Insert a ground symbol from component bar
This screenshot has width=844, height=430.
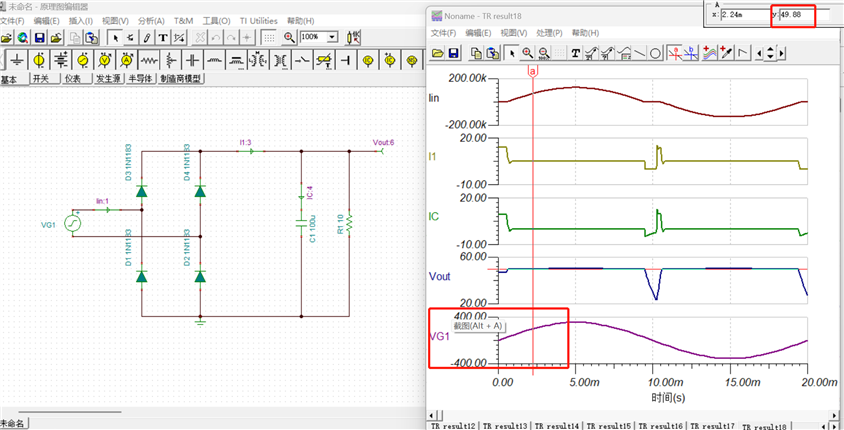click(17, 61)
